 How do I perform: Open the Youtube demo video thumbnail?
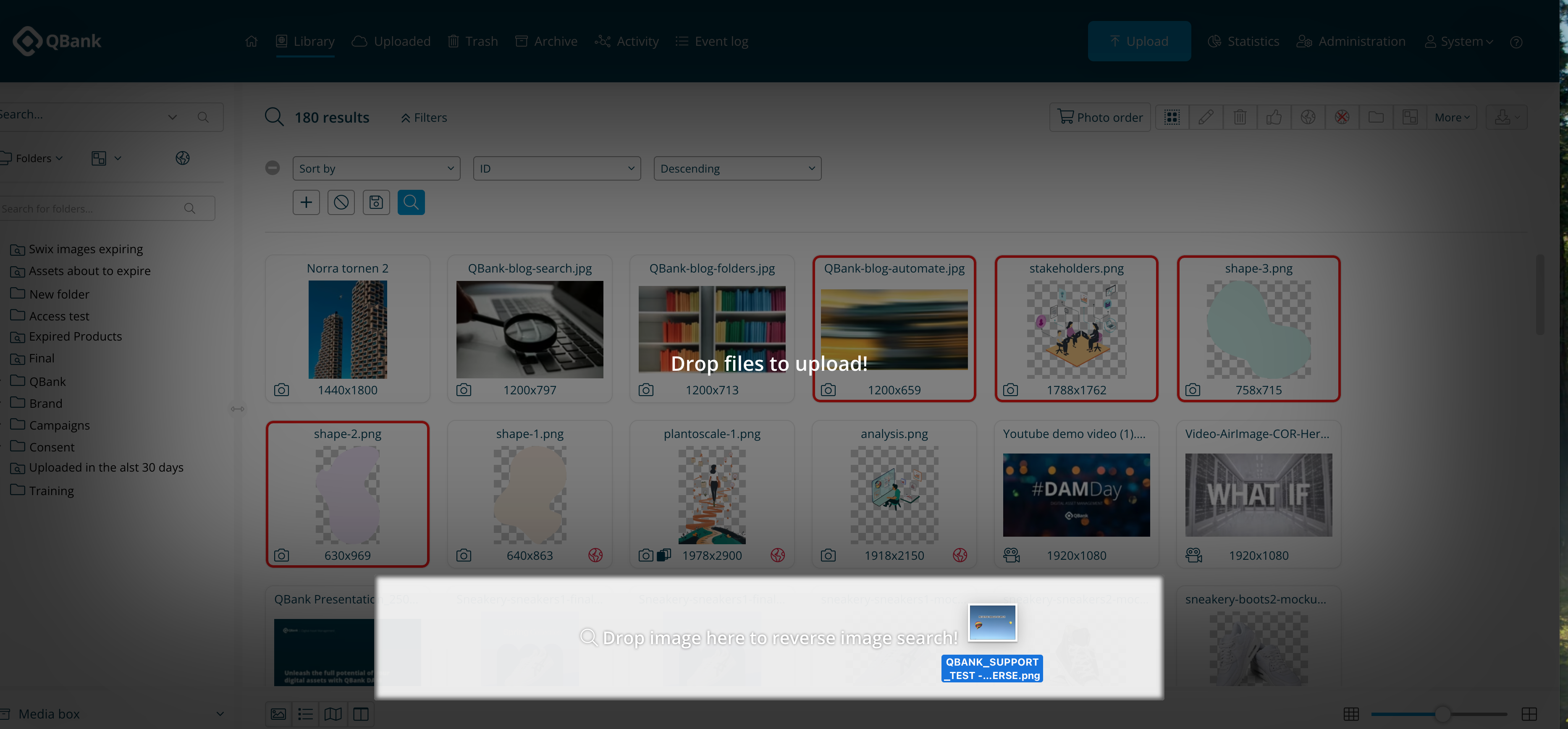tap(1076, 495)
